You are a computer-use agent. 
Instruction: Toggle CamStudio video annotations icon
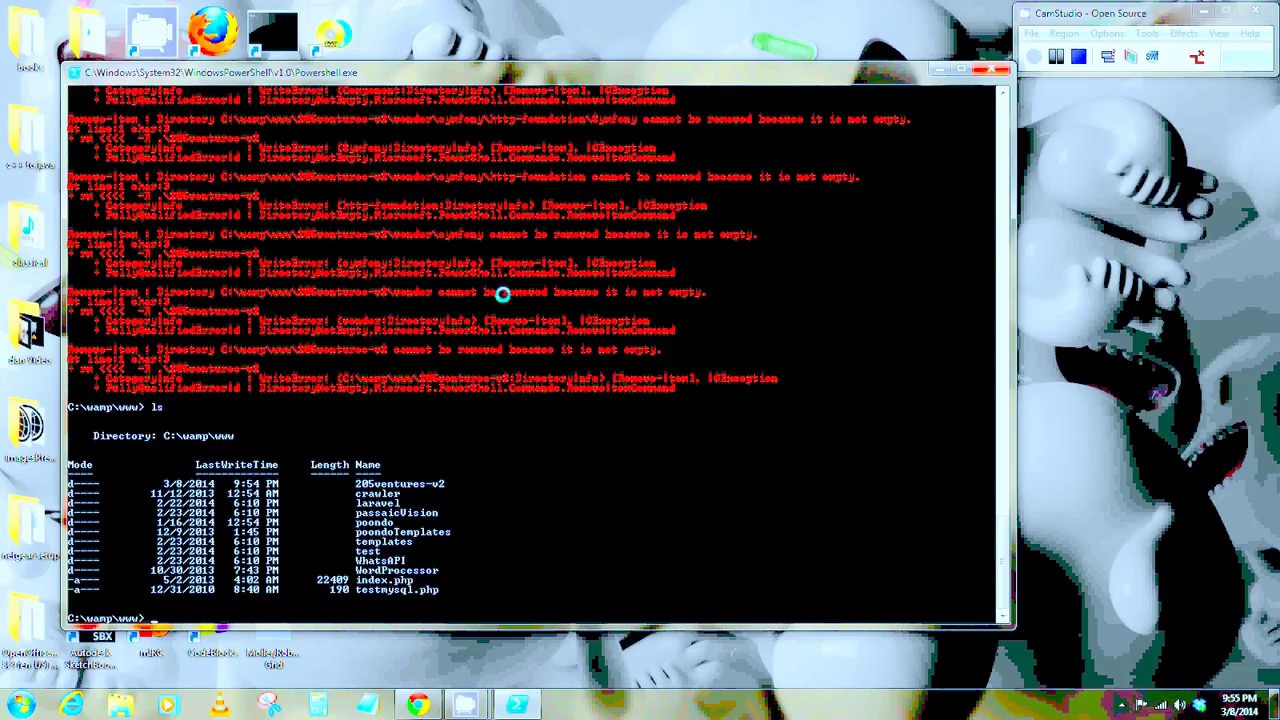pyautogui.click(x=1130, y=57)
